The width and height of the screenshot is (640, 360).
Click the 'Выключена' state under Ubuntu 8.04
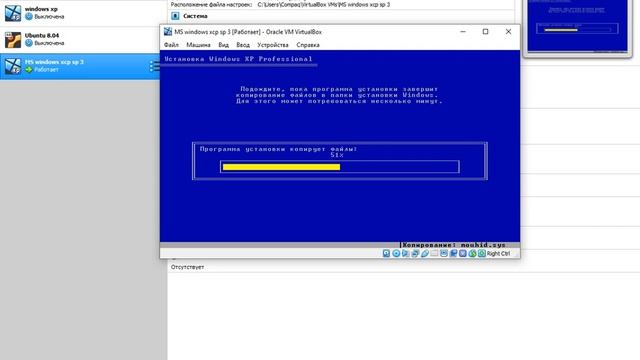coord(49,43)
